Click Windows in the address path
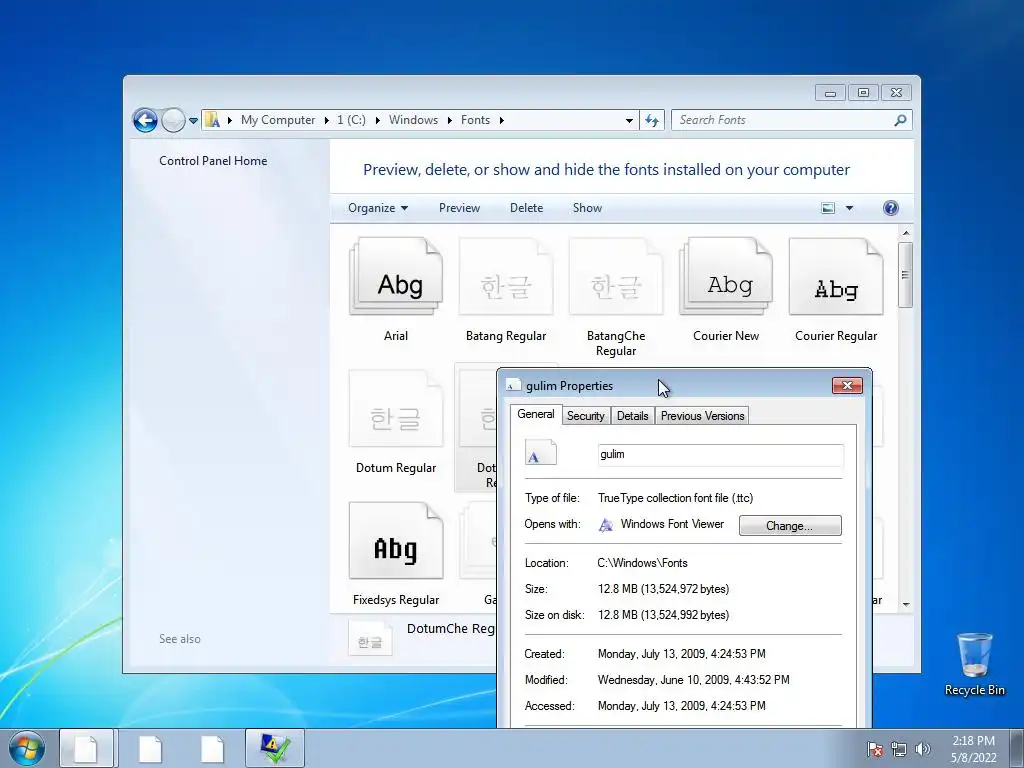This screenshot has height=768, width=1024. [413, 120]
